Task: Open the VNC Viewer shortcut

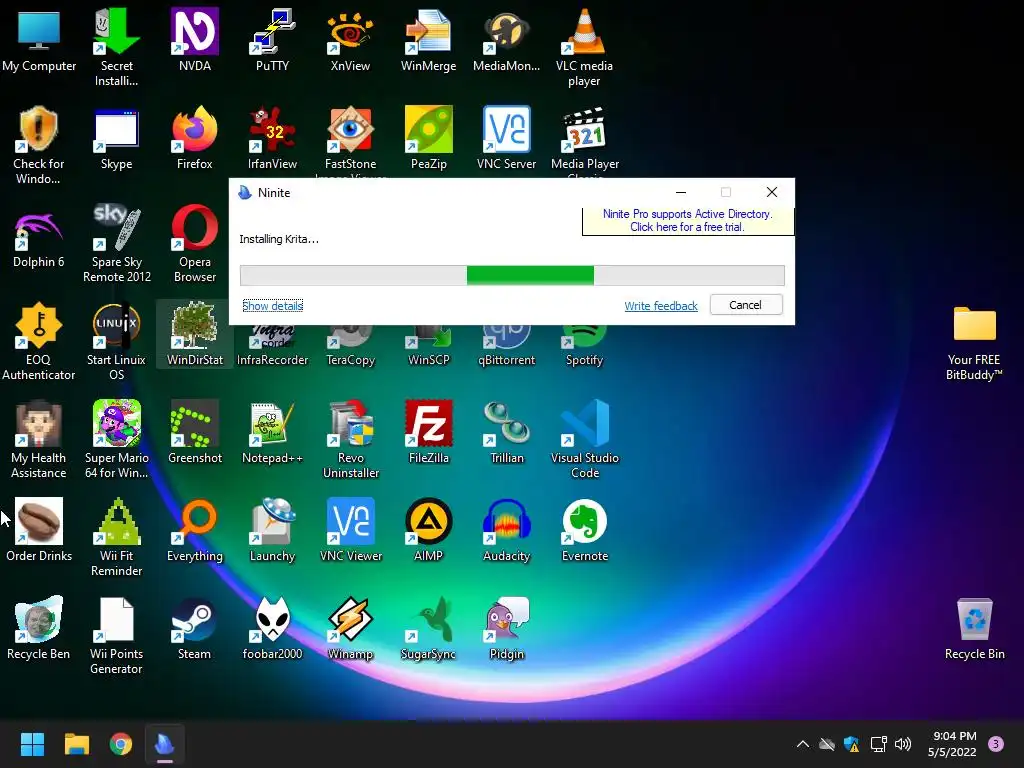Action: [351, 530]
